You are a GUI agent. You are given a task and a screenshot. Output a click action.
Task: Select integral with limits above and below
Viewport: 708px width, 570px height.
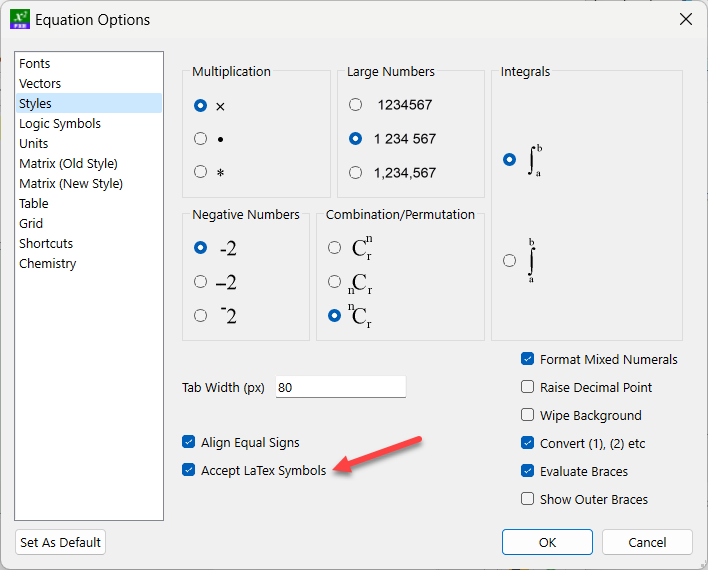(x=510, y=260)
